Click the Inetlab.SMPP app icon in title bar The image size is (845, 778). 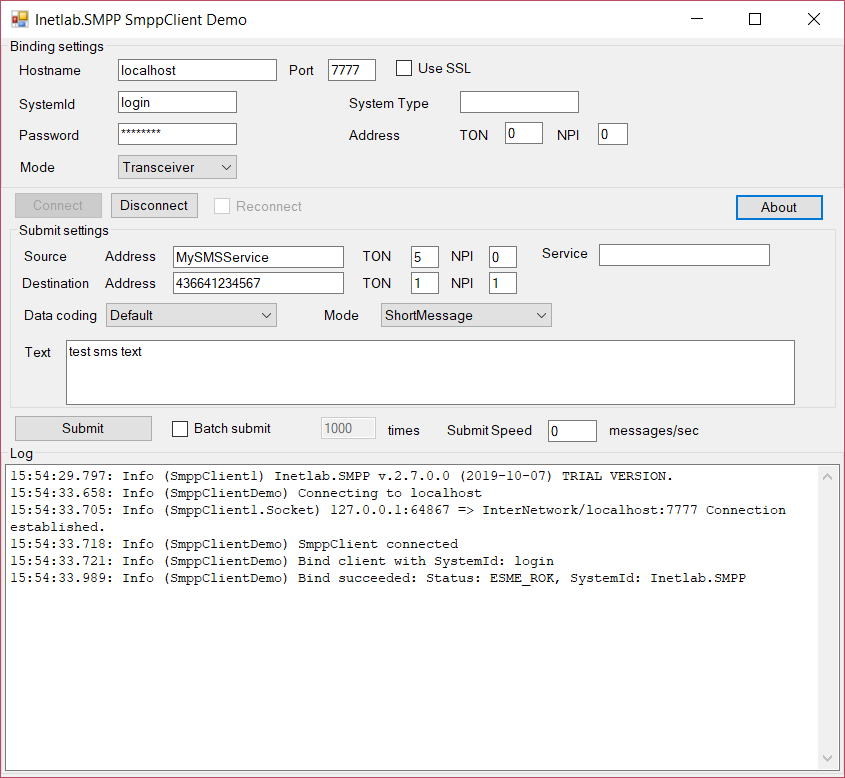20,19
